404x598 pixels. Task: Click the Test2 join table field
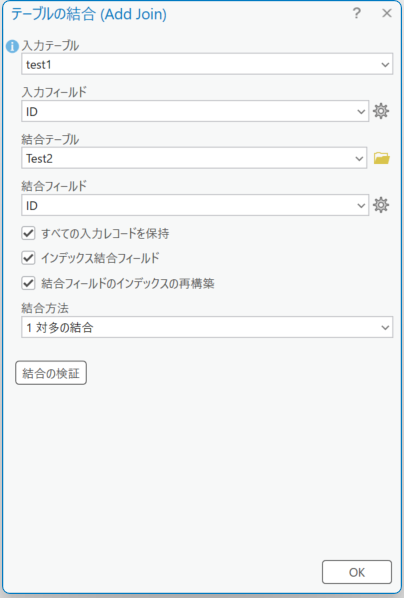pyautogui.click(x=194, y=158)
